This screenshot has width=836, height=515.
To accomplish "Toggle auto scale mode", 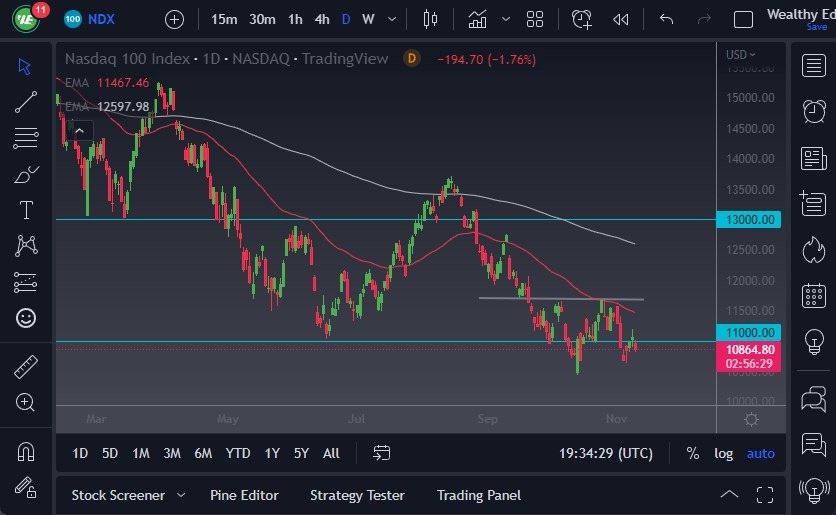I will (760, 453).
